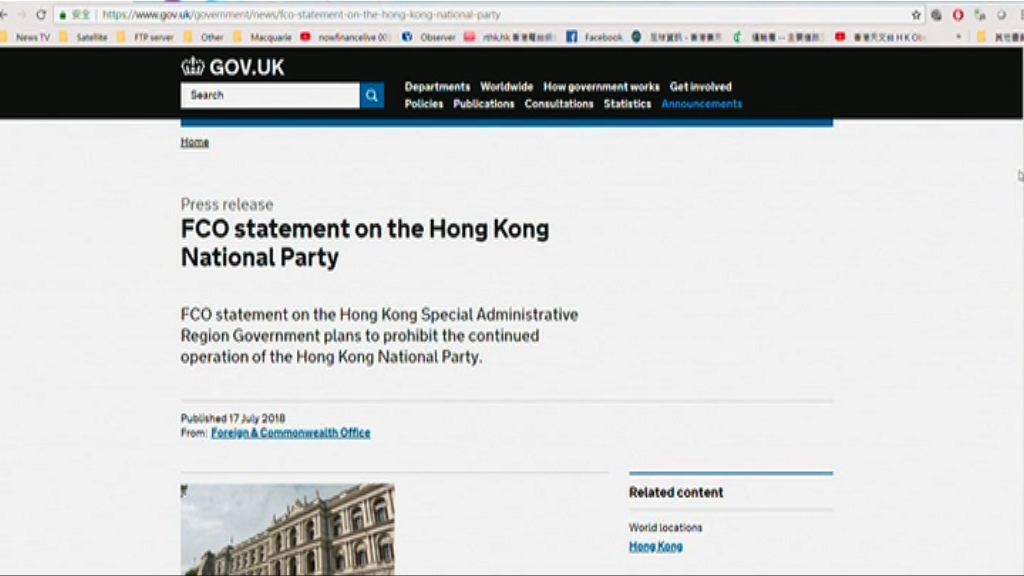The width and height of the screenshot is (1024, 576).
Task: Follow the Hong Kong related content link
Action: click(654, 546)
